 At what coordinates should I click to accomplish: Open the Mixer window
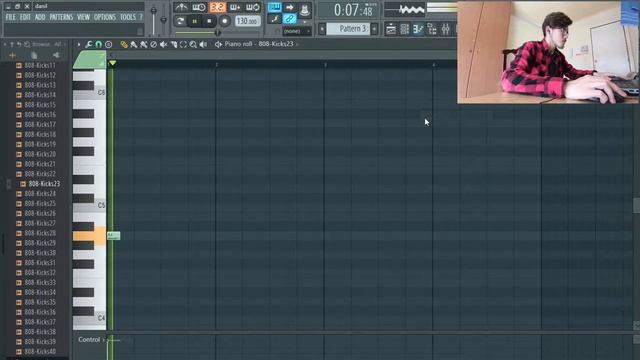click(445, 29)
